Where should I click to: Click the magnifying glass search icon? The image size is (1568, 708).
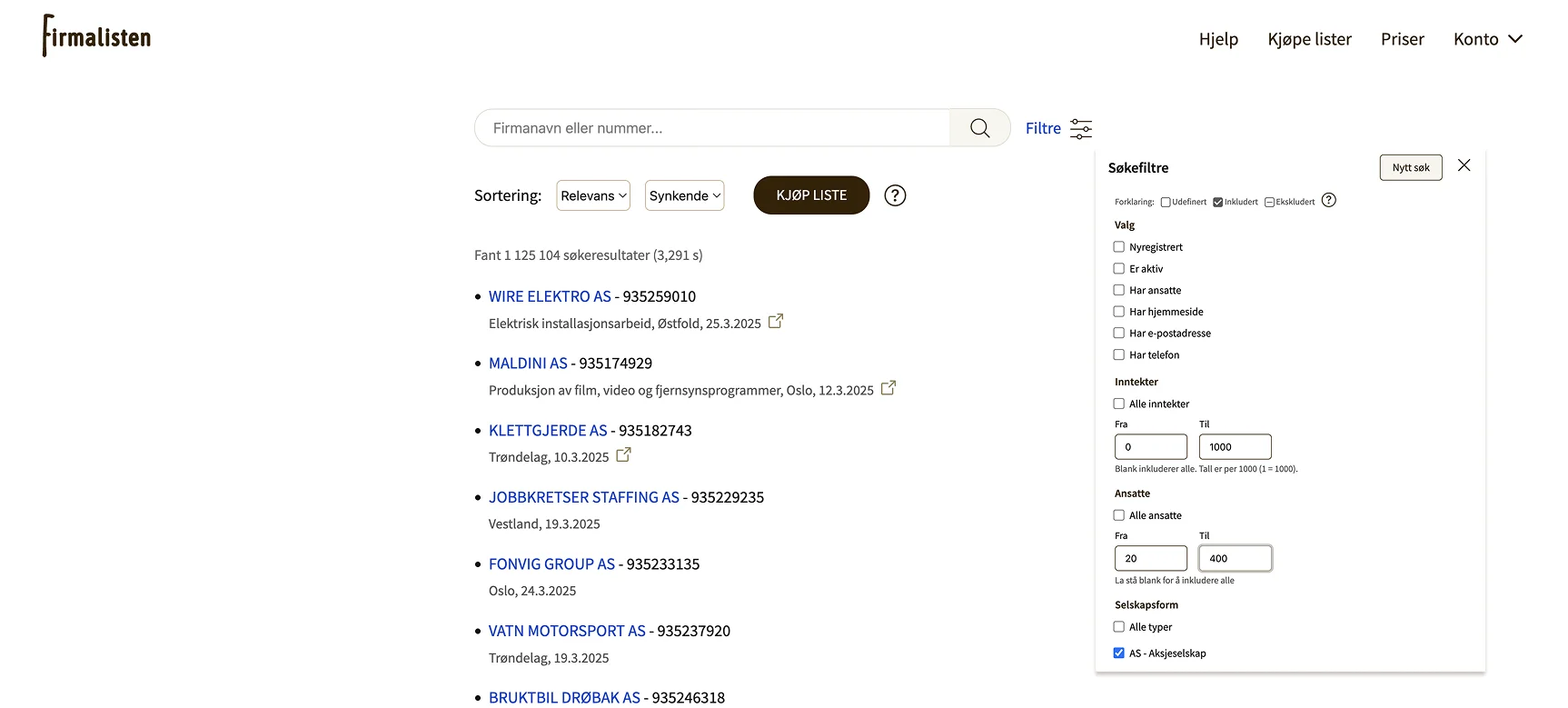[979, 128]
